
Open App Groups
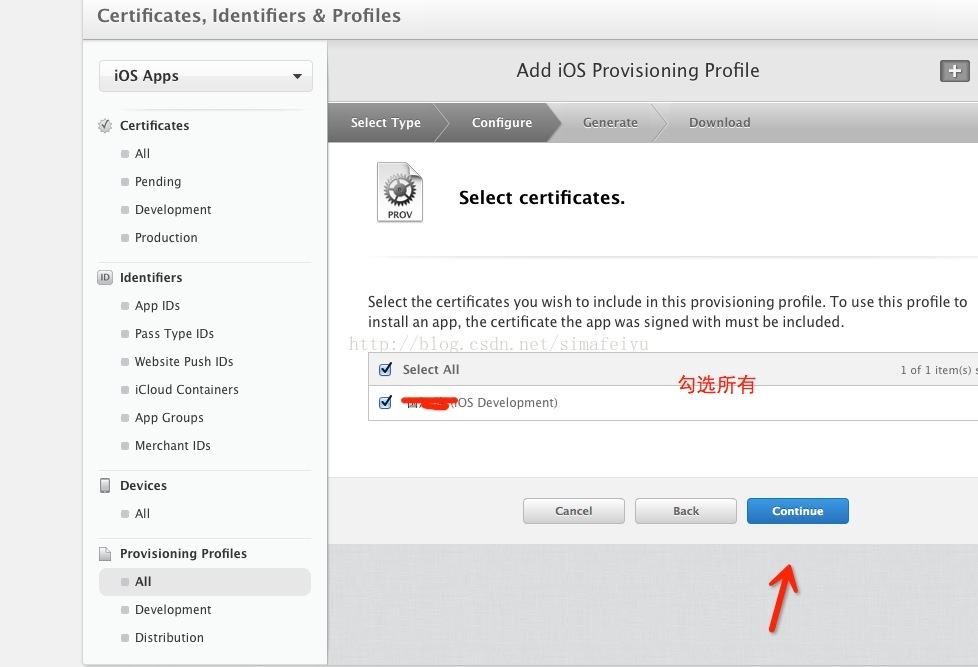[x=169, y=418]
